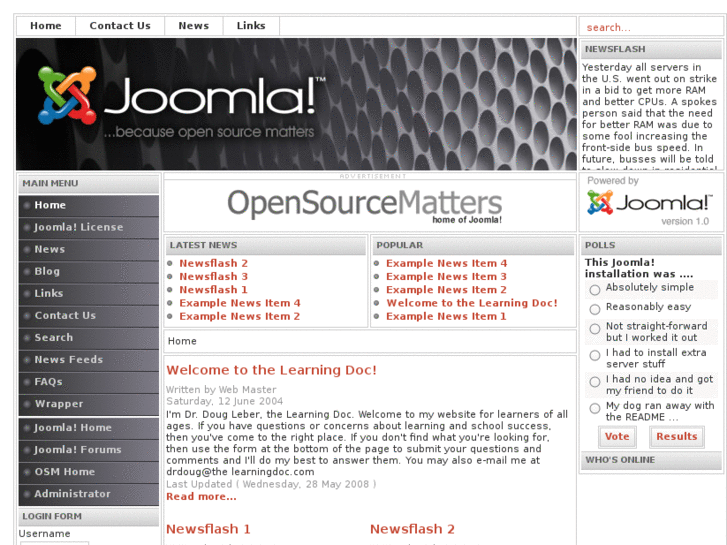Open Newsflash 2 in Latest News

(x=214, y=263)
